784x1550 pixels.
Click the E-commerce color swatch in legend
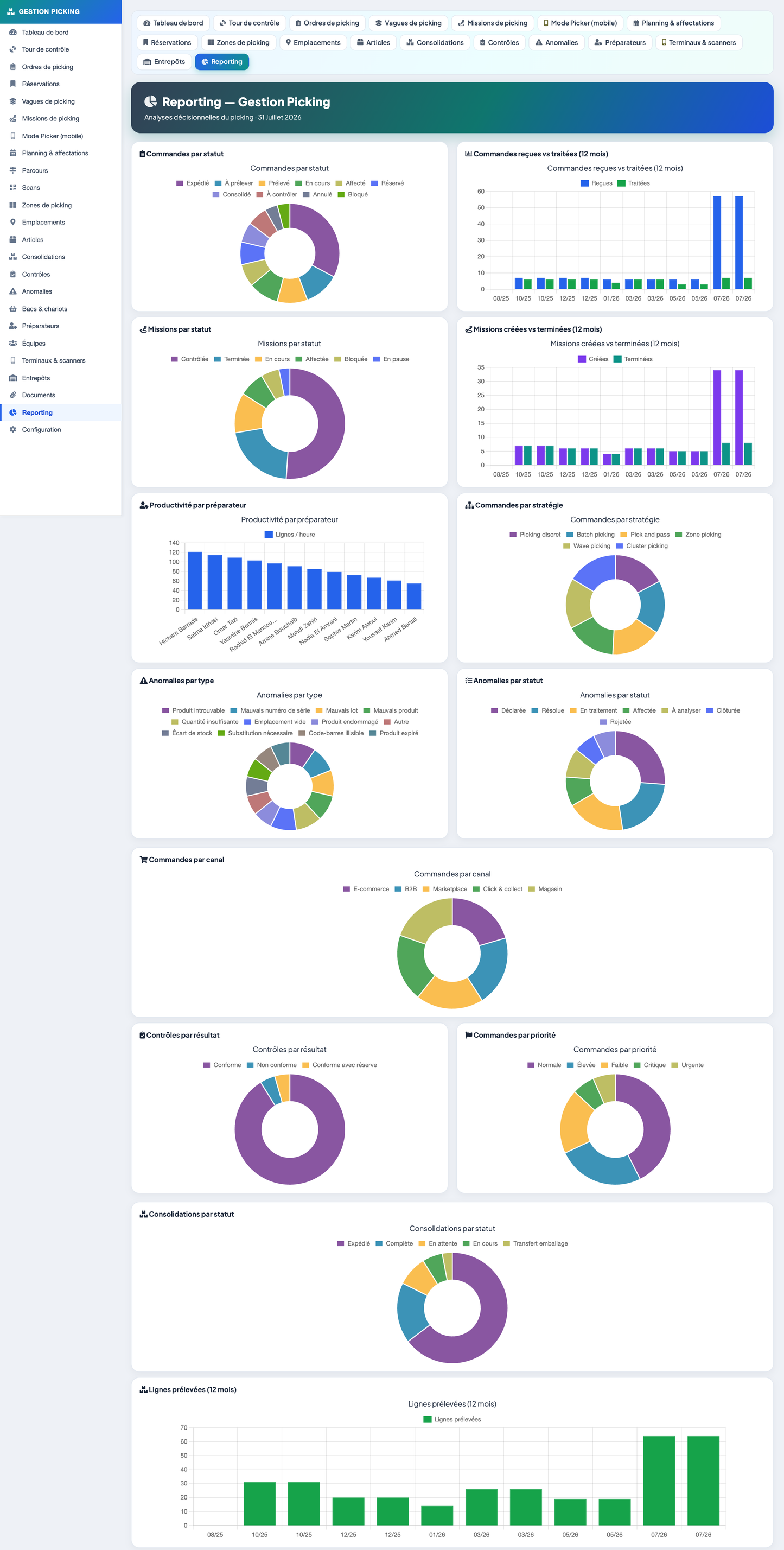(x=347, y=889)
